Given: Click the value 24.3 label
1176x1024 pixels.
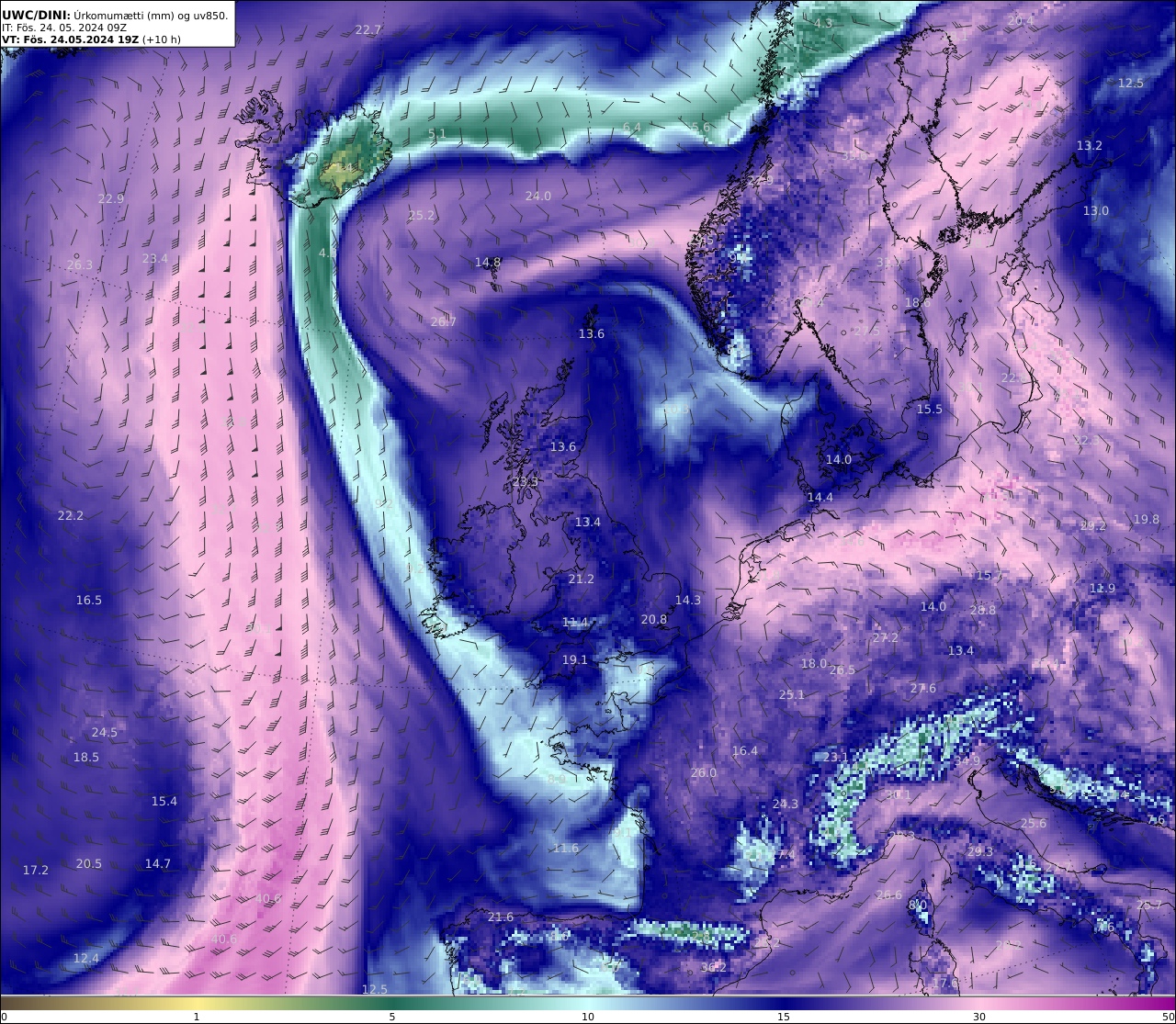Looking at the screenshot, I should click(786, 804).
